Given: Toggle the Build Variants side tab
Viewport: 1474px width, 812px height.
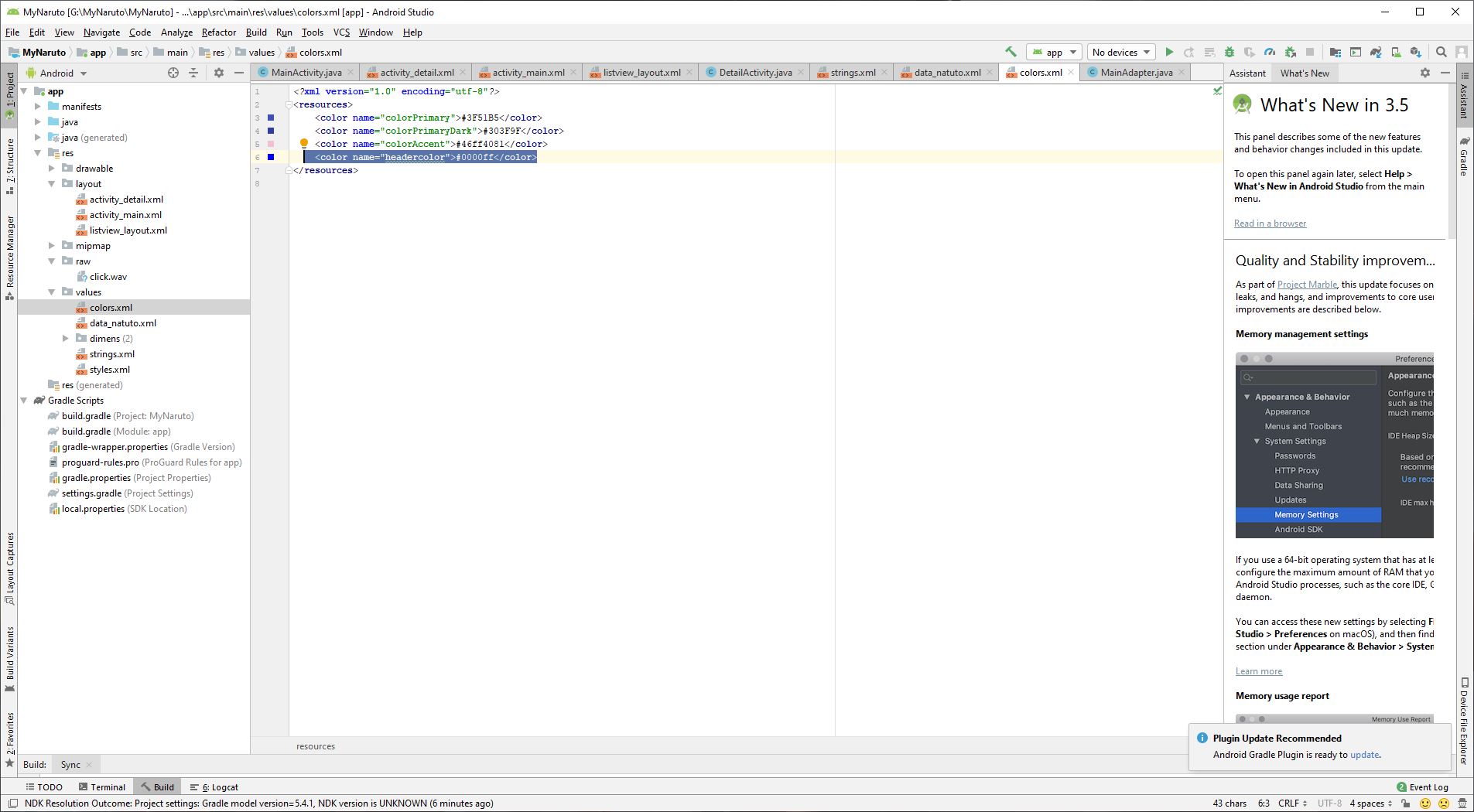Looking at the screenshot, I should coord(10,659).
